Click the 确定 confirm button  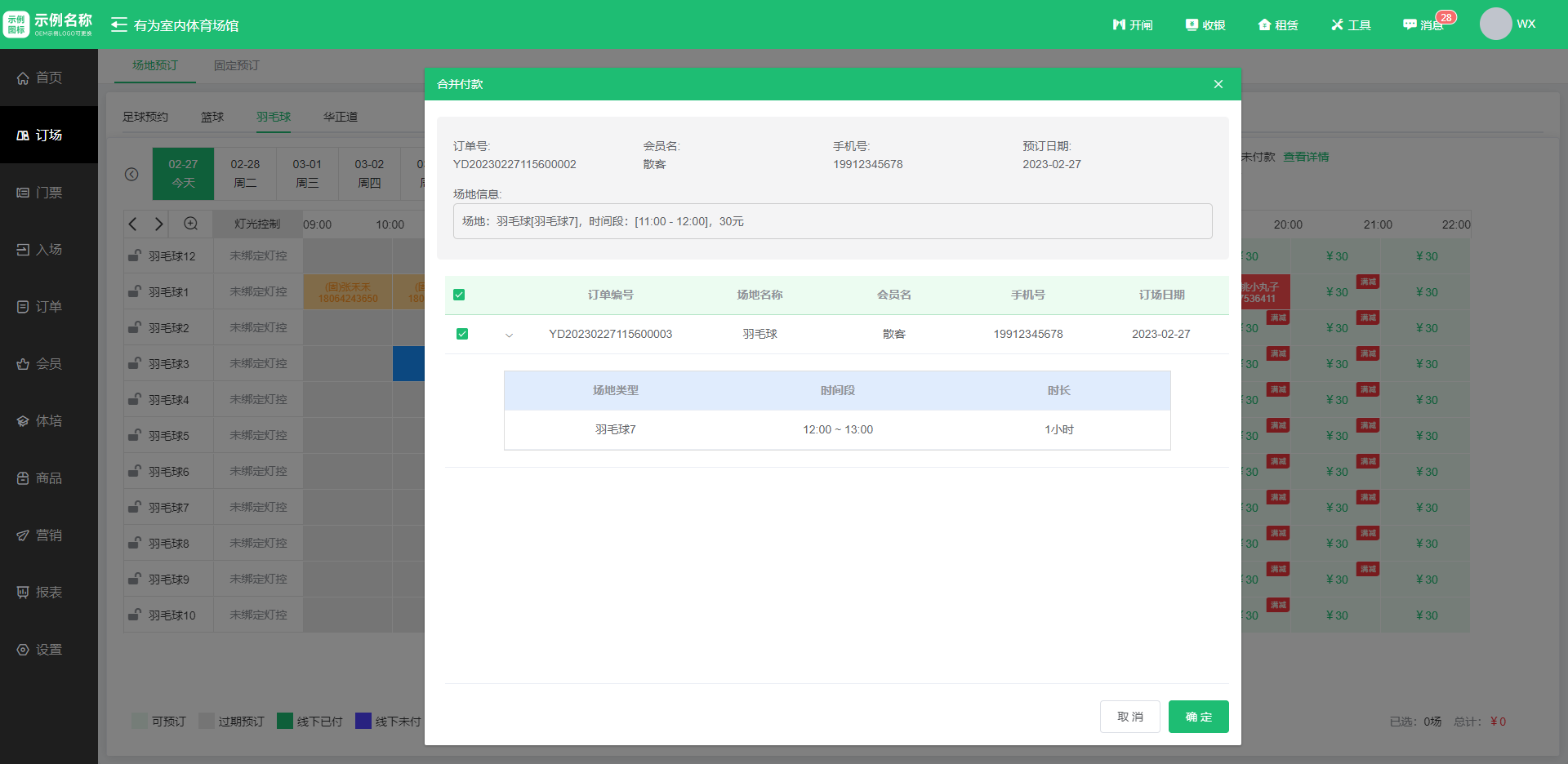pos(1198,717)
